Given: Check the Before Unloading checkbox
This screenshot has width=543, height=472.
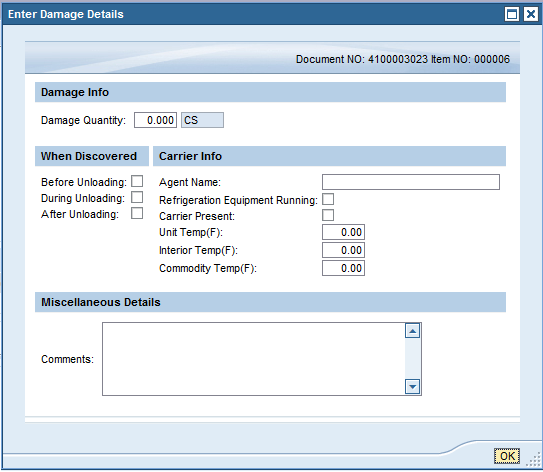Looking at the screenshot, I should coord(137,181).
